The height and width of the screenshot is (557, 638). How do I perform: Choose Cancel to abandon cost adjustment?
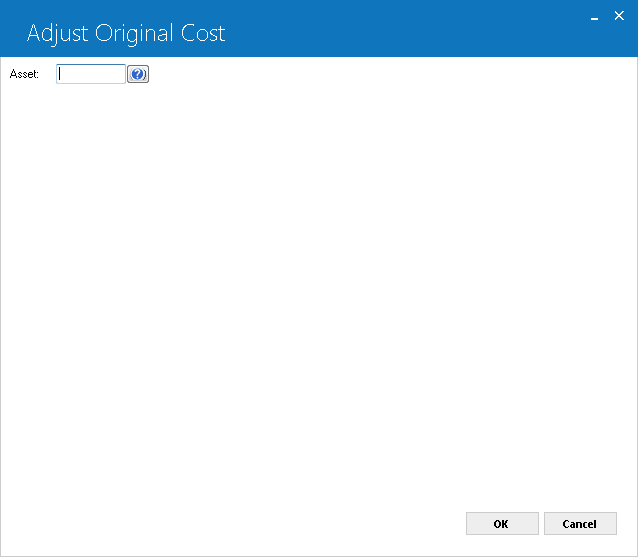click(580, 524)
